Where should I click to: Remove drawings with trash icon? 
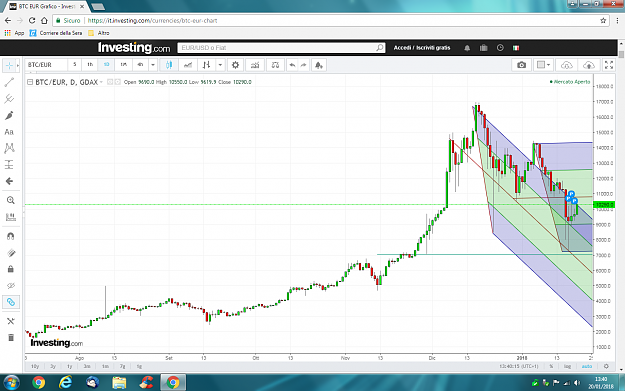pos(10,338)
